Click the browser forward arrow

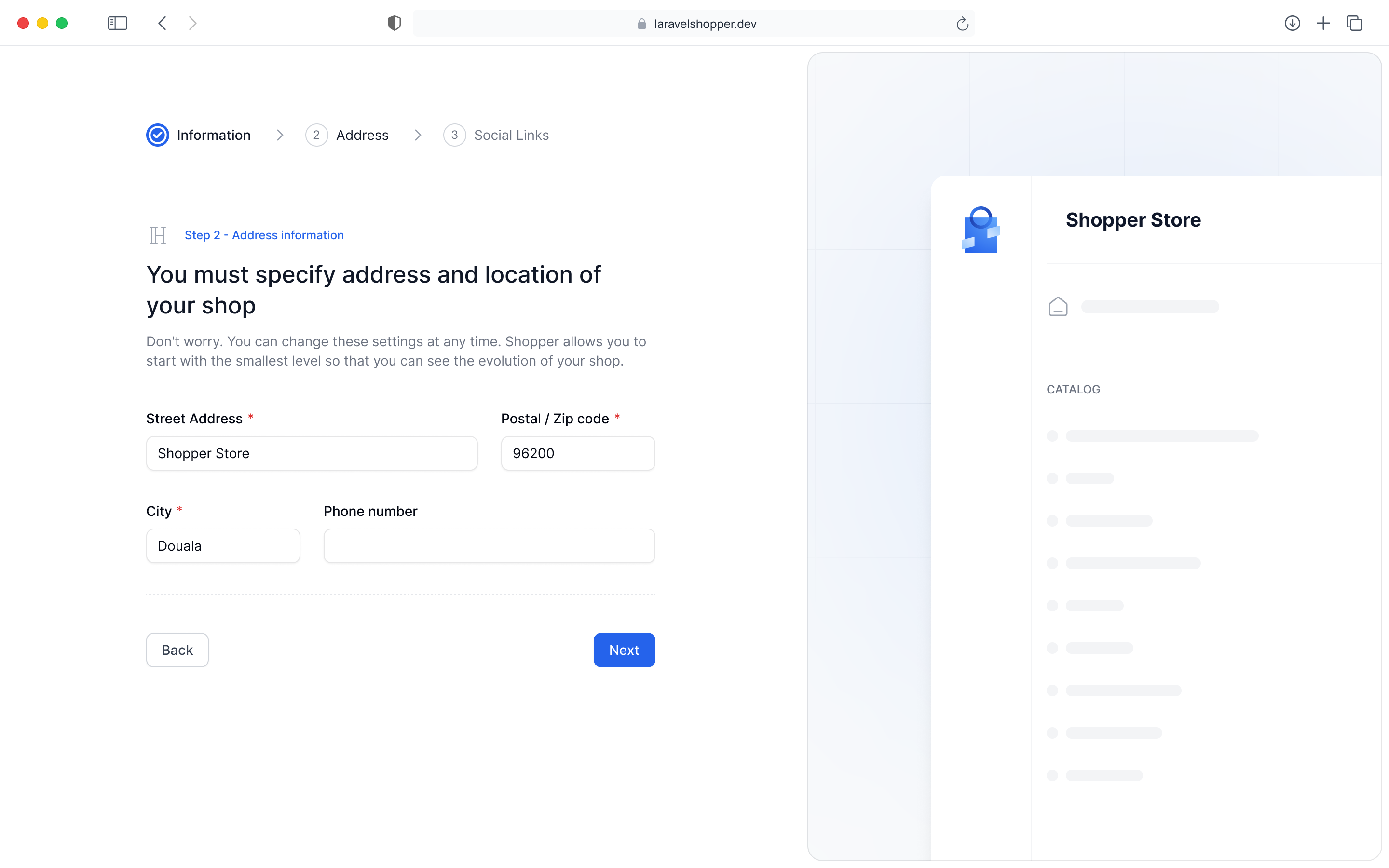point(193,23)
